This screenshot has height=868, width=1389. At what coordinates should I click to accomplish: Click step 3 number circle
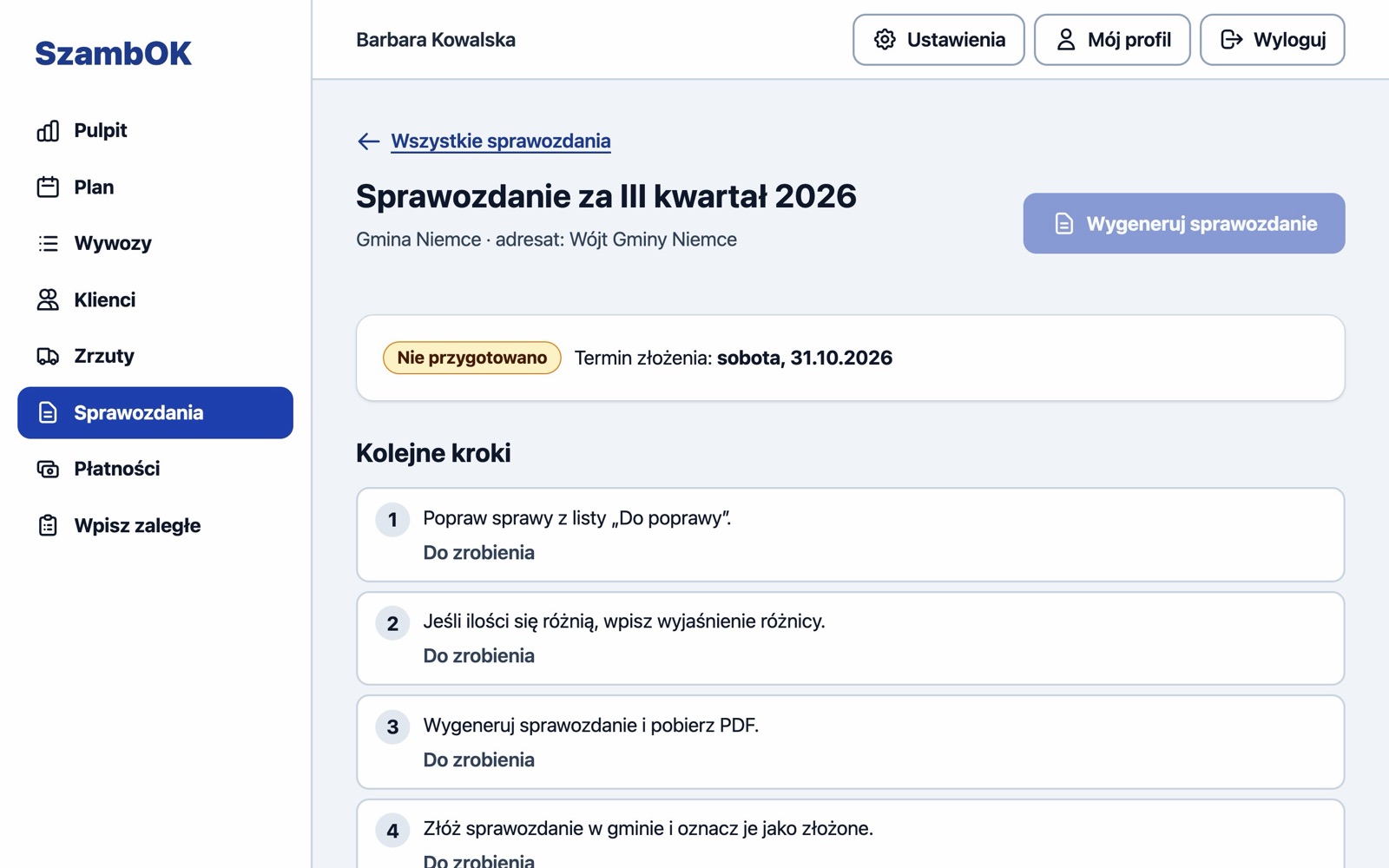point(392,727)
